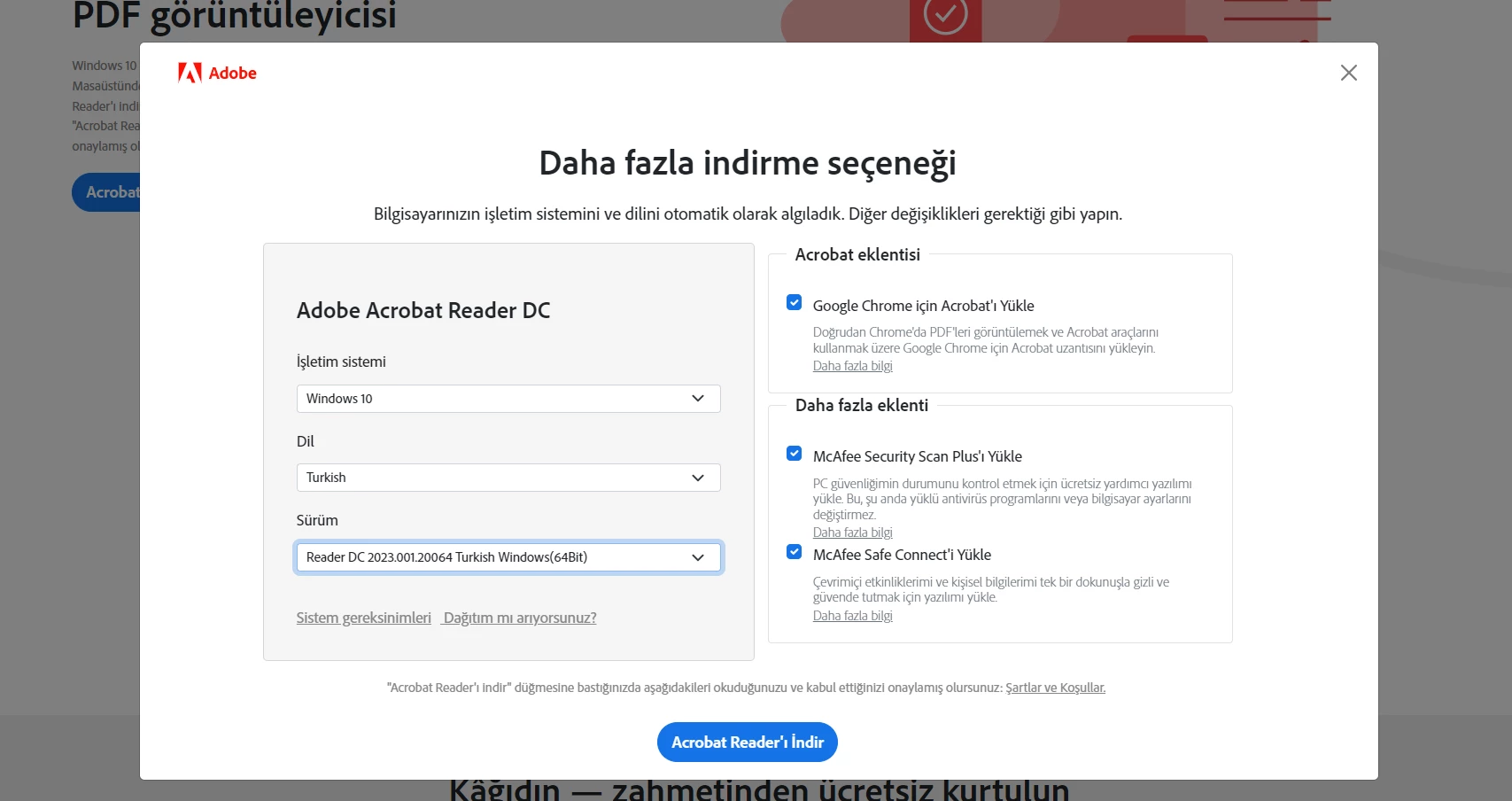Open the İşletim sistemi Windows 10 dropdown
1512x801 pixels.
[x=508, y=399]
